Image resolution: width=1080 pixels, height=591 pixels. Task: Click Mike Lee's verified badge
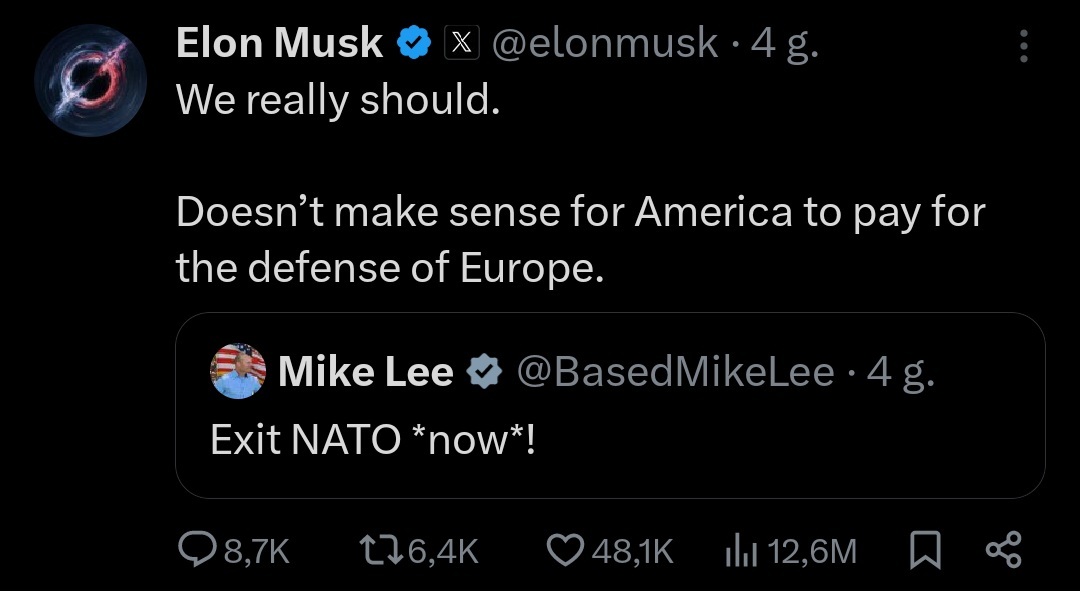pyautogui.click(x=486, y=372)
